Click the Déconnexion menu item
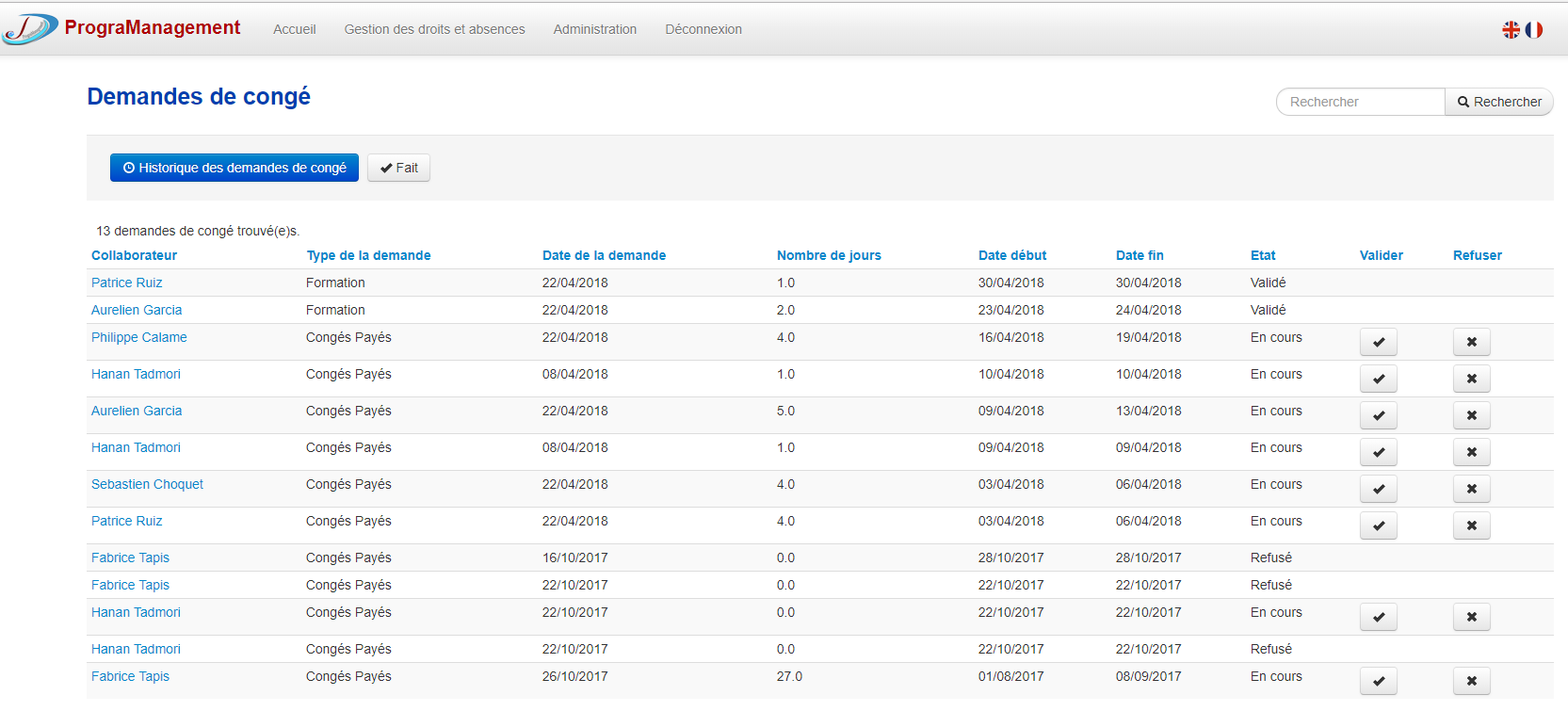This screenshot has height=711, width=1568. coord(703,29)
